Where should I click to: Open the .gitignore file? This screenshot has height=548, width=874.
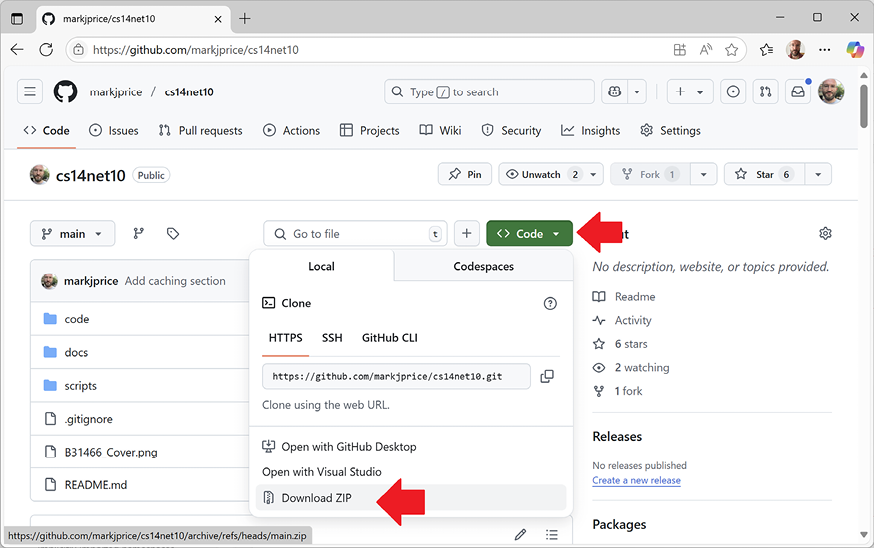(89, 419)
